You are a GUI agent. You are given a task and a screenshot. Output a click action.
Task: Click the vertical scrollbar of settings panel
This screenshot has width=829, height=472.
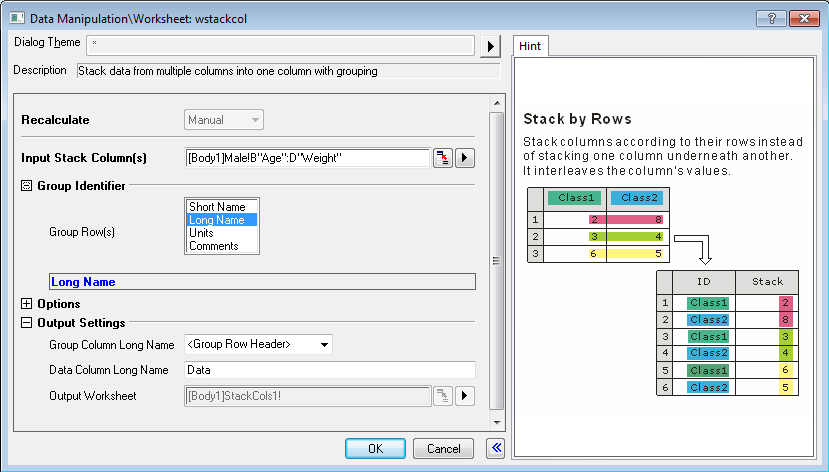click(495, 260)
